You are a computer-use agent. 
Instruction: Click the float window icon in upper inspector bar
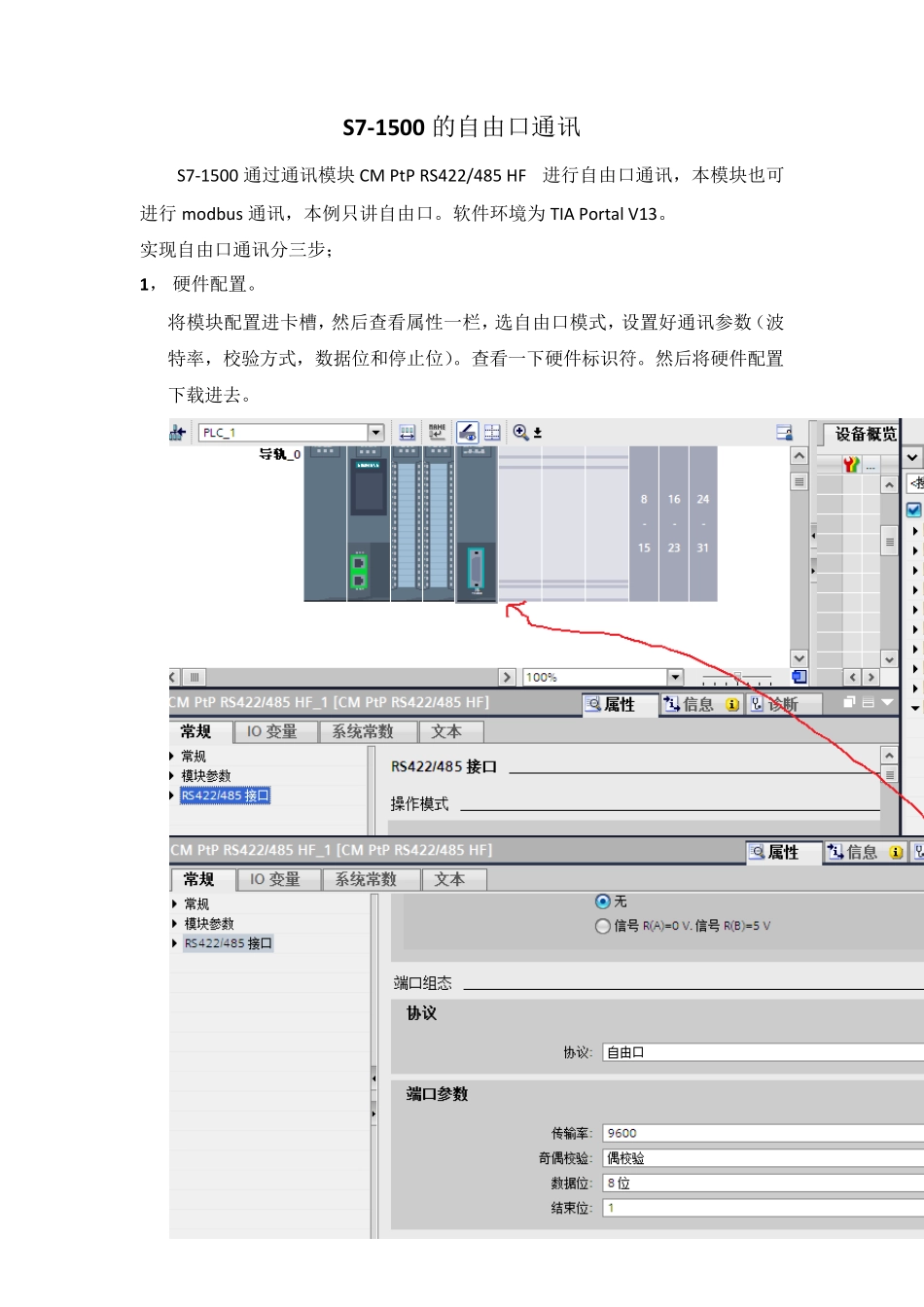pyautogui.click(x=849, y=702)
